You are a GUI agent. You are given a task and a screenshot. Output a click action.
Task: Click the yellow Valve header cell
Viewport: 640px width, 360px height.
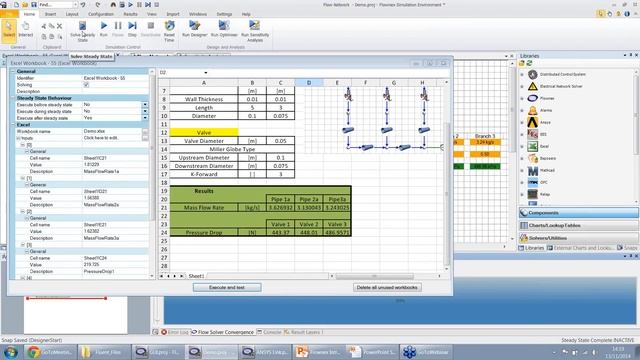click(x=204, y=132)
